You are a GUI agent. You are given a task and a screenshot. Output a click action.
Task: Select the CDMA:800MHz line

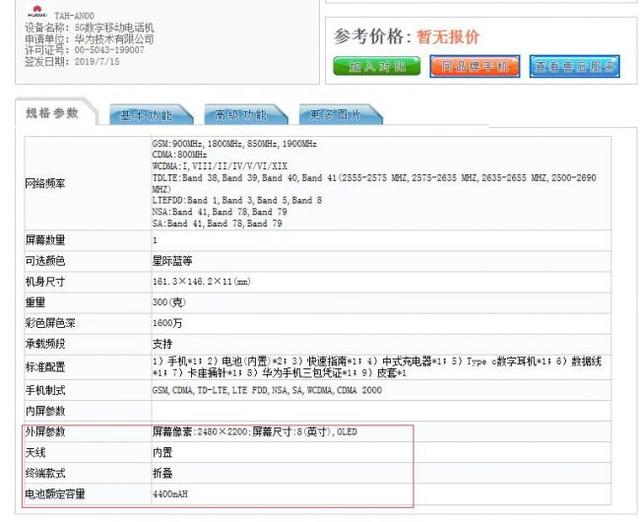(180, 155)
